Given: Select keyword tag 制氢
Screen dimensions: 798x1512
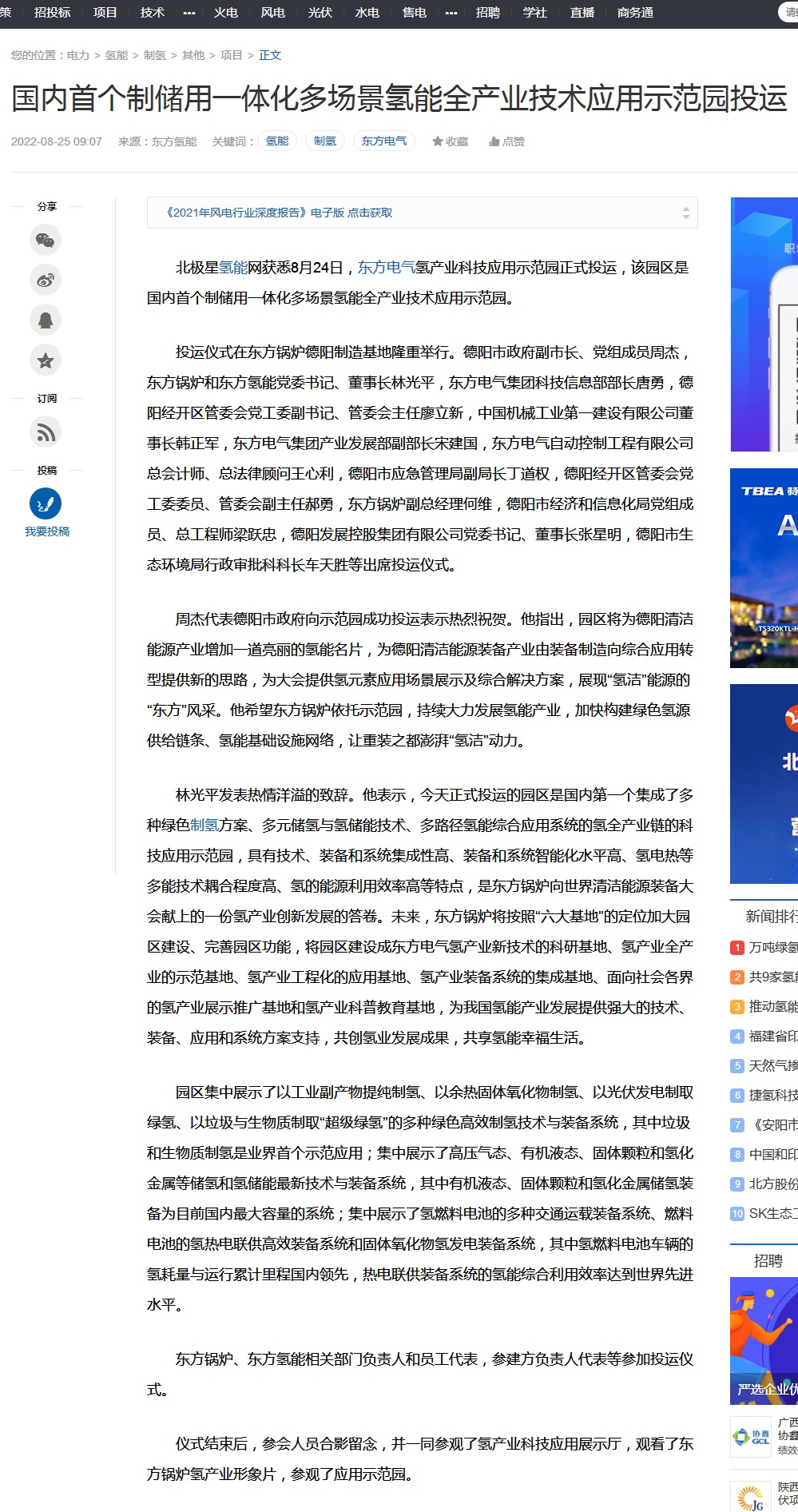Looking at the screenshot, I should pos(325,141).
